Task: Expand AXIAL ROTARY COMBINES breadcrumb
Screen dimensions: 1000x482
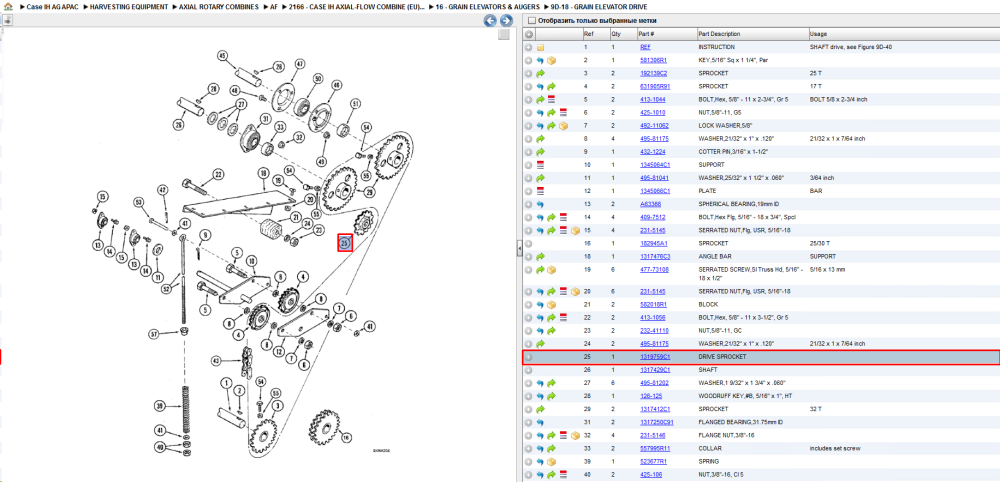Action: point(175,6)
